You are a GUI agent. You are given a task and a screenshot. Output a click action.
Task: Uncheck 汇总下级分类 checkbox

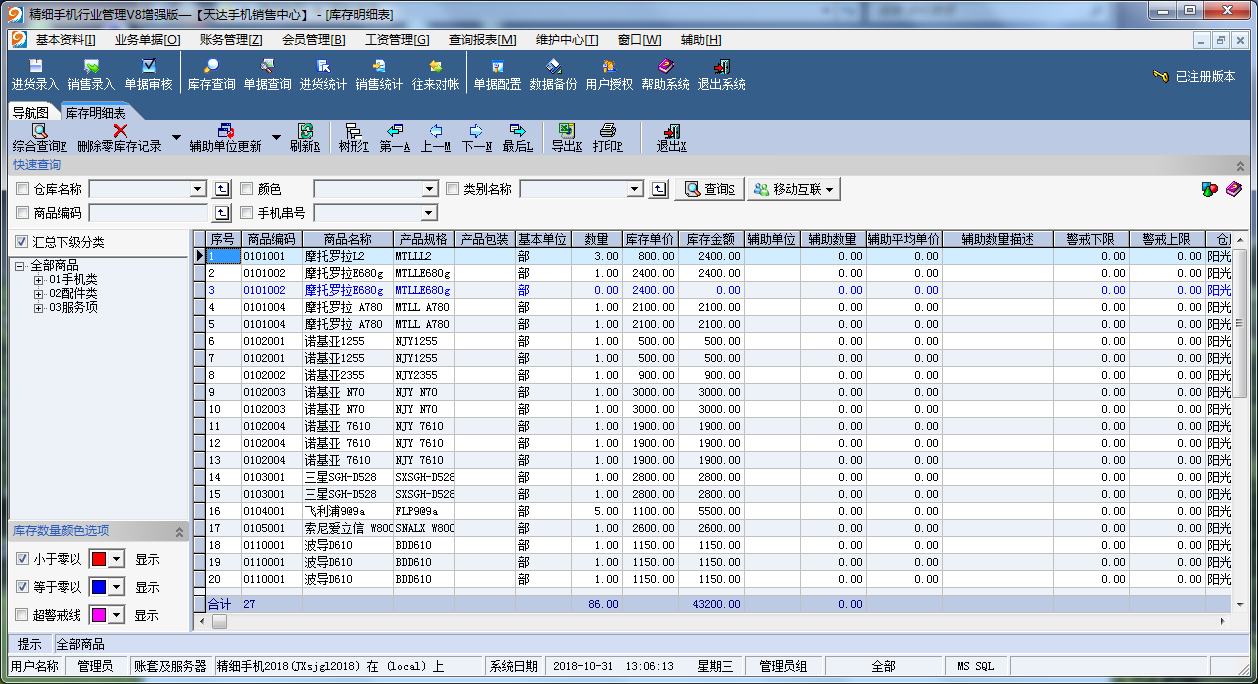point(22,242)
